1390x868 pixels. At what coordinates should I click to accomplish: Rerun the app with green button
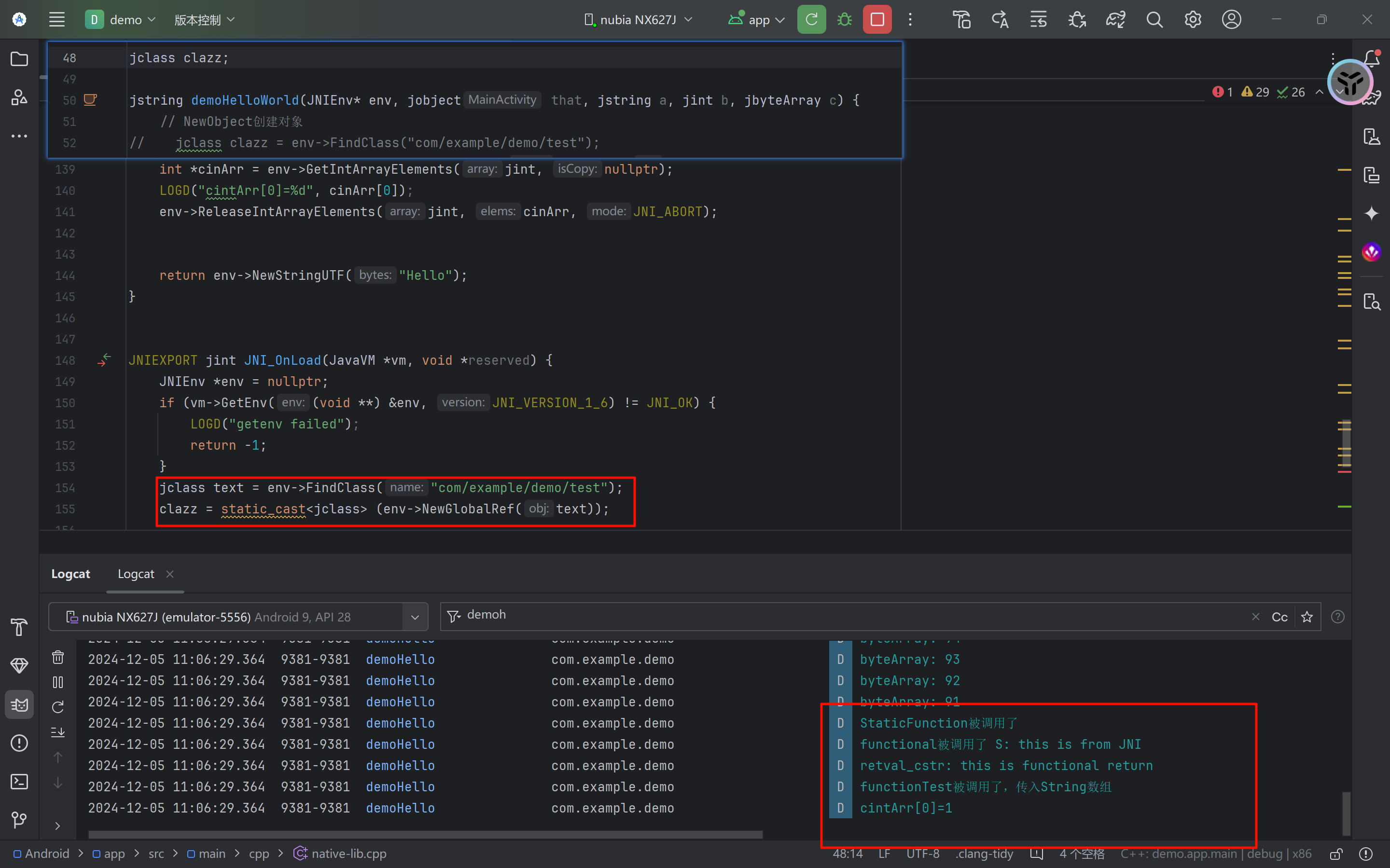(811, 19)
